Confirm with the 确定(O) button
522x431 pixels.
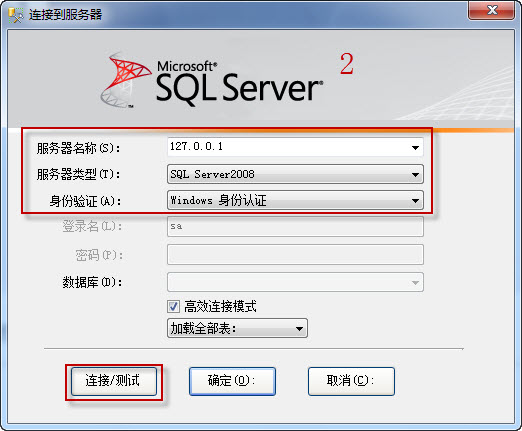[x=232, y=382]
